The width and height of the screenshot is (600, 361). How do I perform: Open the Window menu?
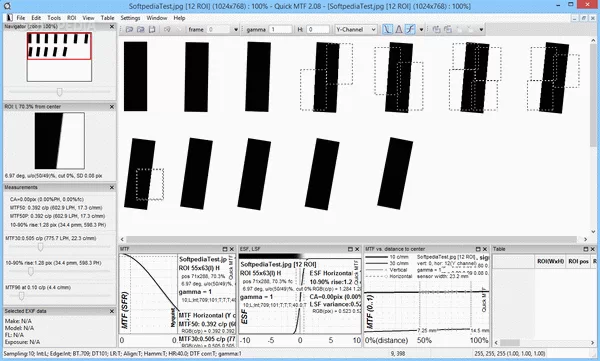coord(157,18)
